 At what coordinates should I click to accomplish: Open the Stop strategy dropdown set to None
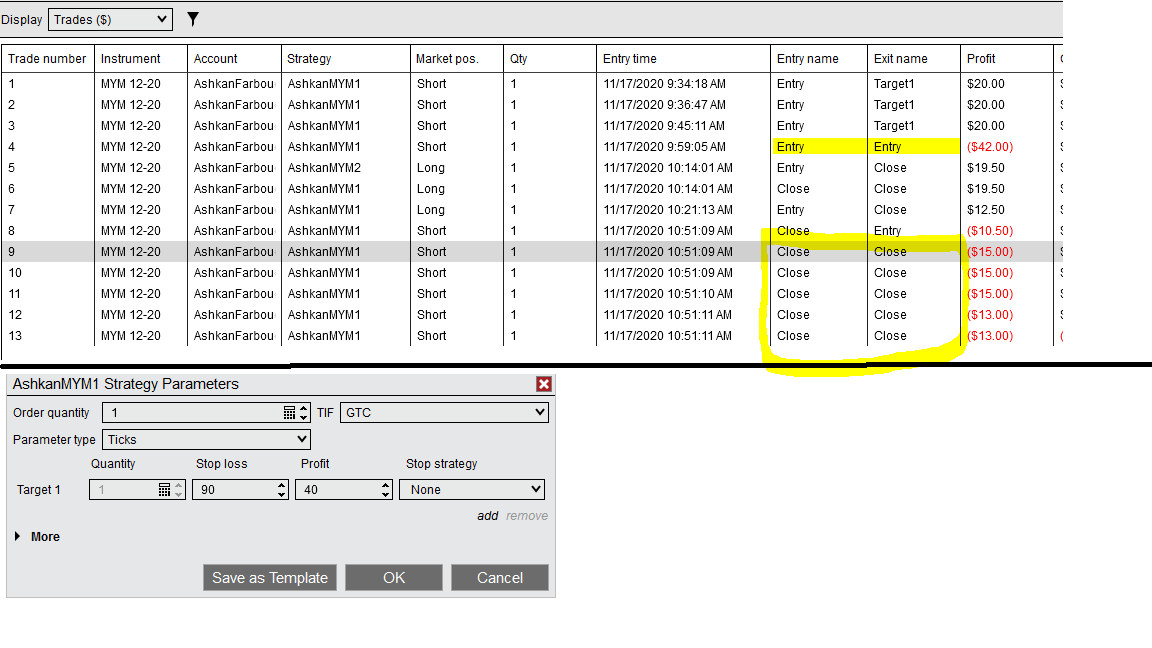tap(471, 489)
